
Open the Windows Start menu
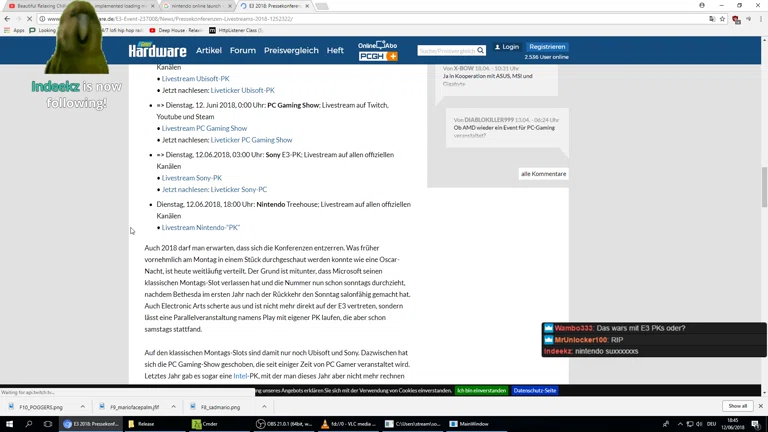[x=9, y=424]
